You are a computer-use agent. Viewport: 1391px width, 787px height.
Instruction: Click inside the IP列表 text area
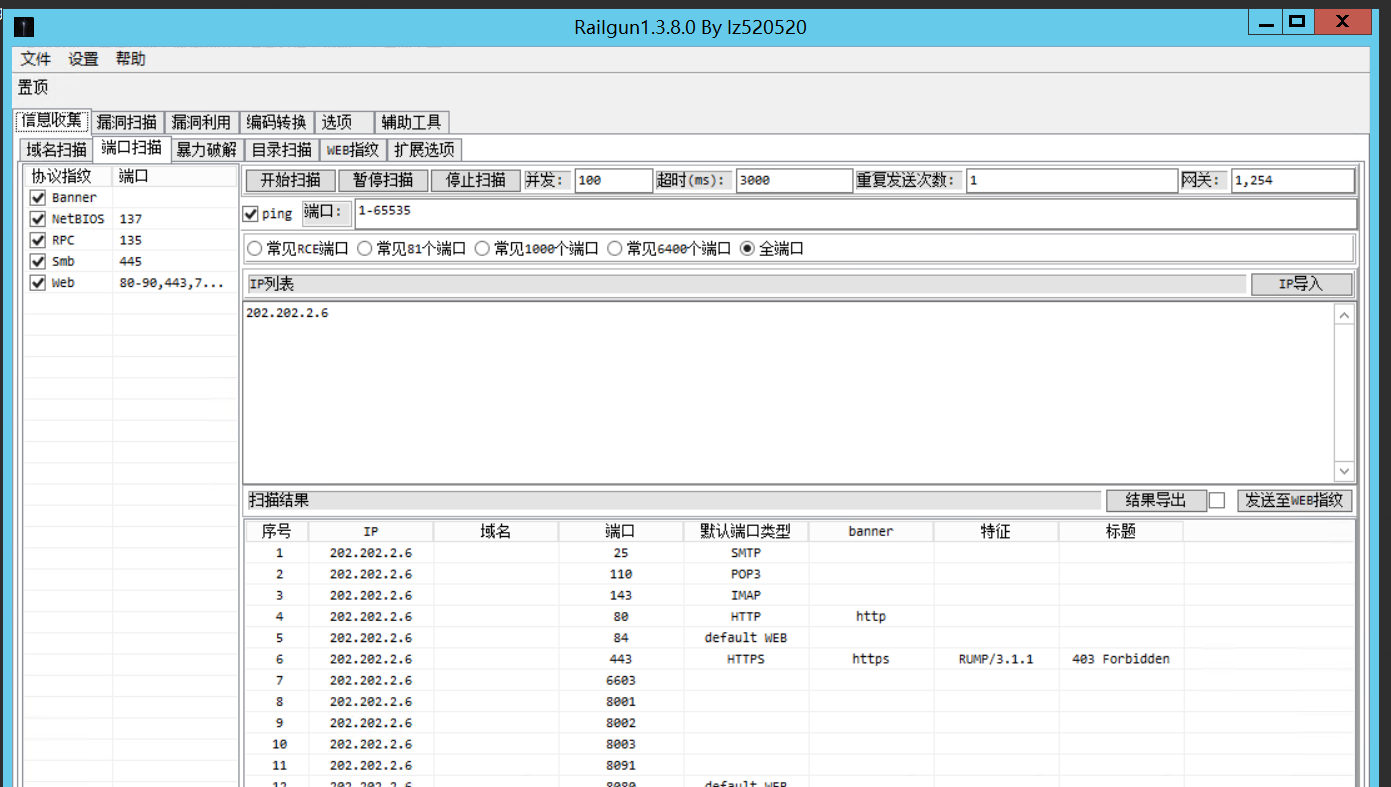(x=788, y=392)
